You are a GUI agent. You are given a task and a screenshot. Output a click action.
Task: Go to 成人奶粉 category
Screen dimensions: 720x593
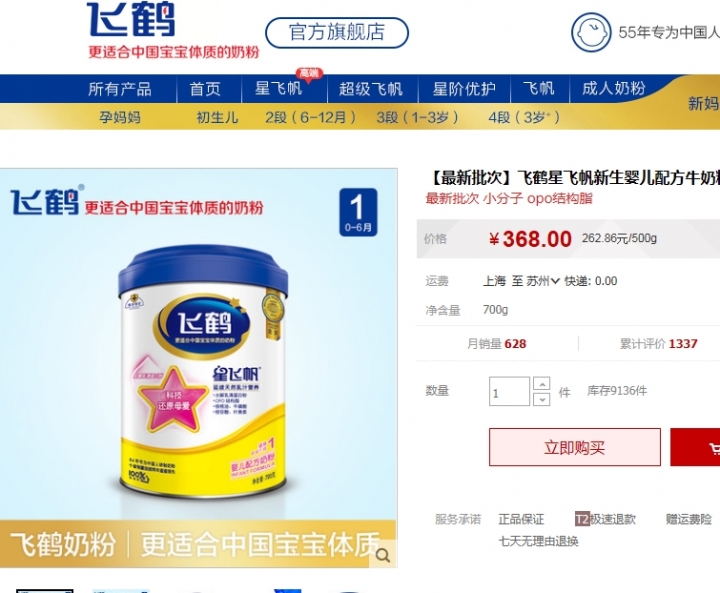613,88
